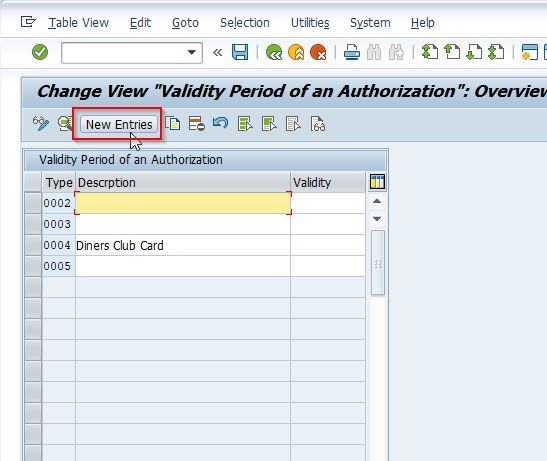Click the description field of type 0005
The image size is (547, 461).
[x=183, y=266]
